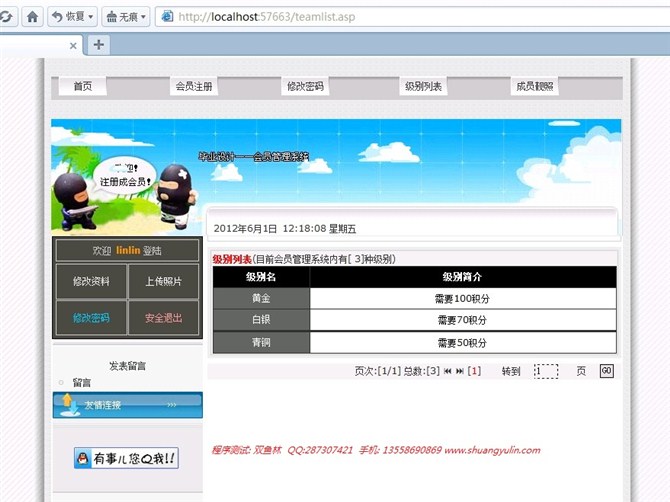Click the linlin username link
This screenshot has width=670, height=502.
pyautogui.click(x=128, y=250)
